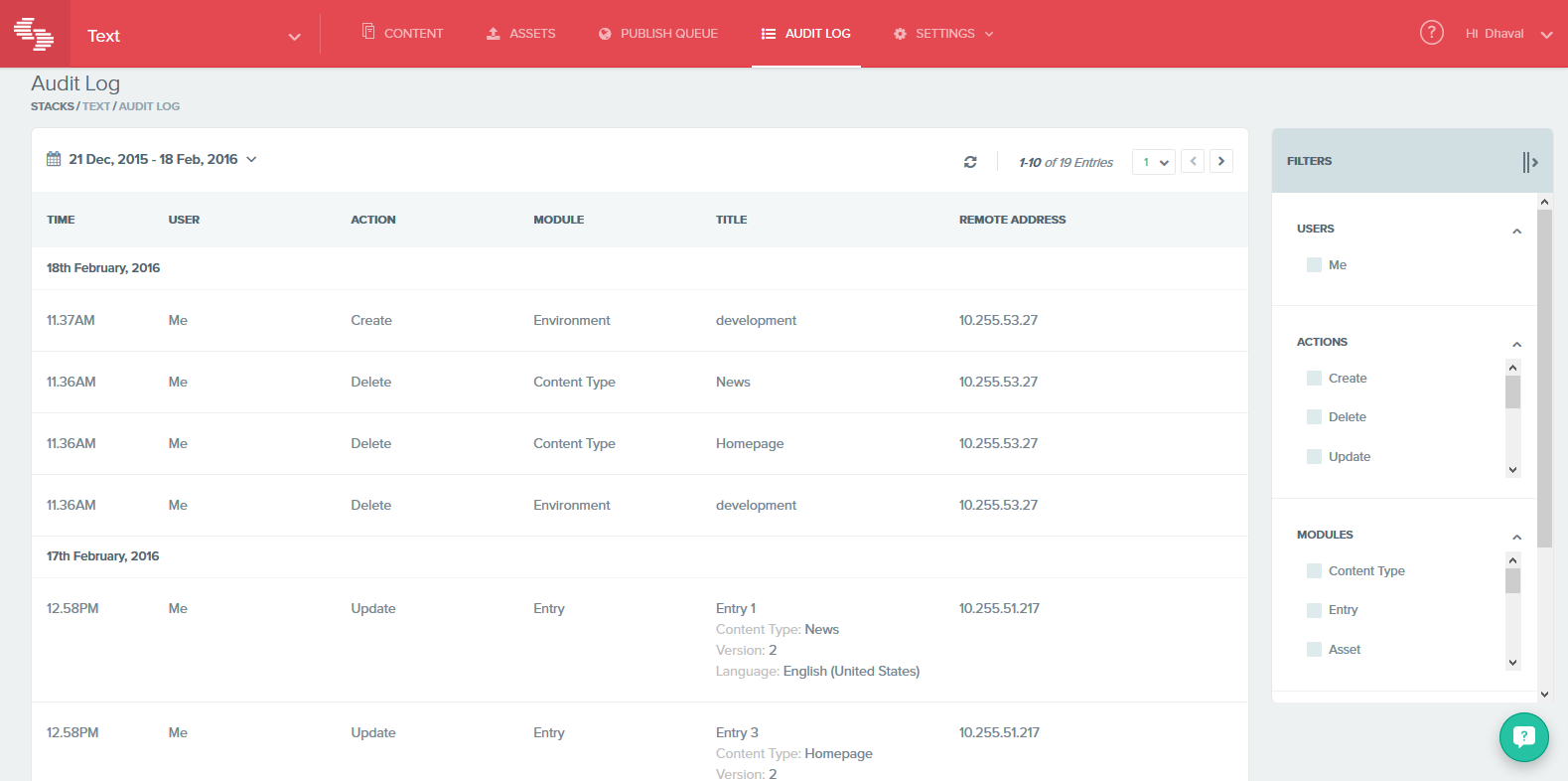Image resolution: width=1568 pixels, height=781 pixels.
Task: Select the Audit Log tab
Action: coord(806,33)
